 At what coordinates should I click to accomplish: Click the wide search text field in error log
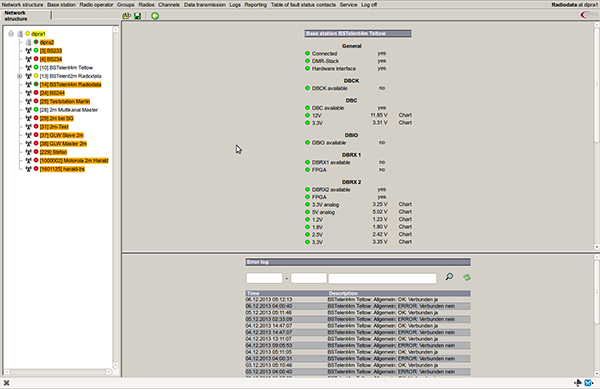click(x=382, y=278)
